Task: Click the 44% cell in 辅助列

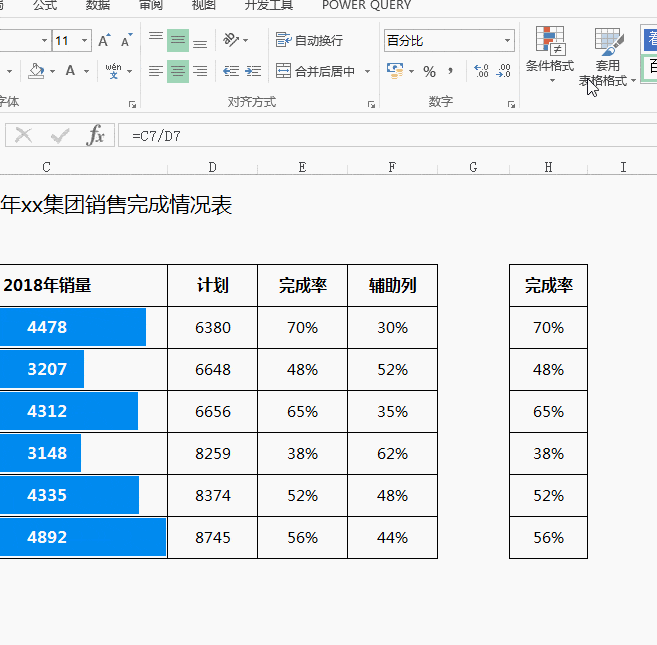Action: pos(392,537)
